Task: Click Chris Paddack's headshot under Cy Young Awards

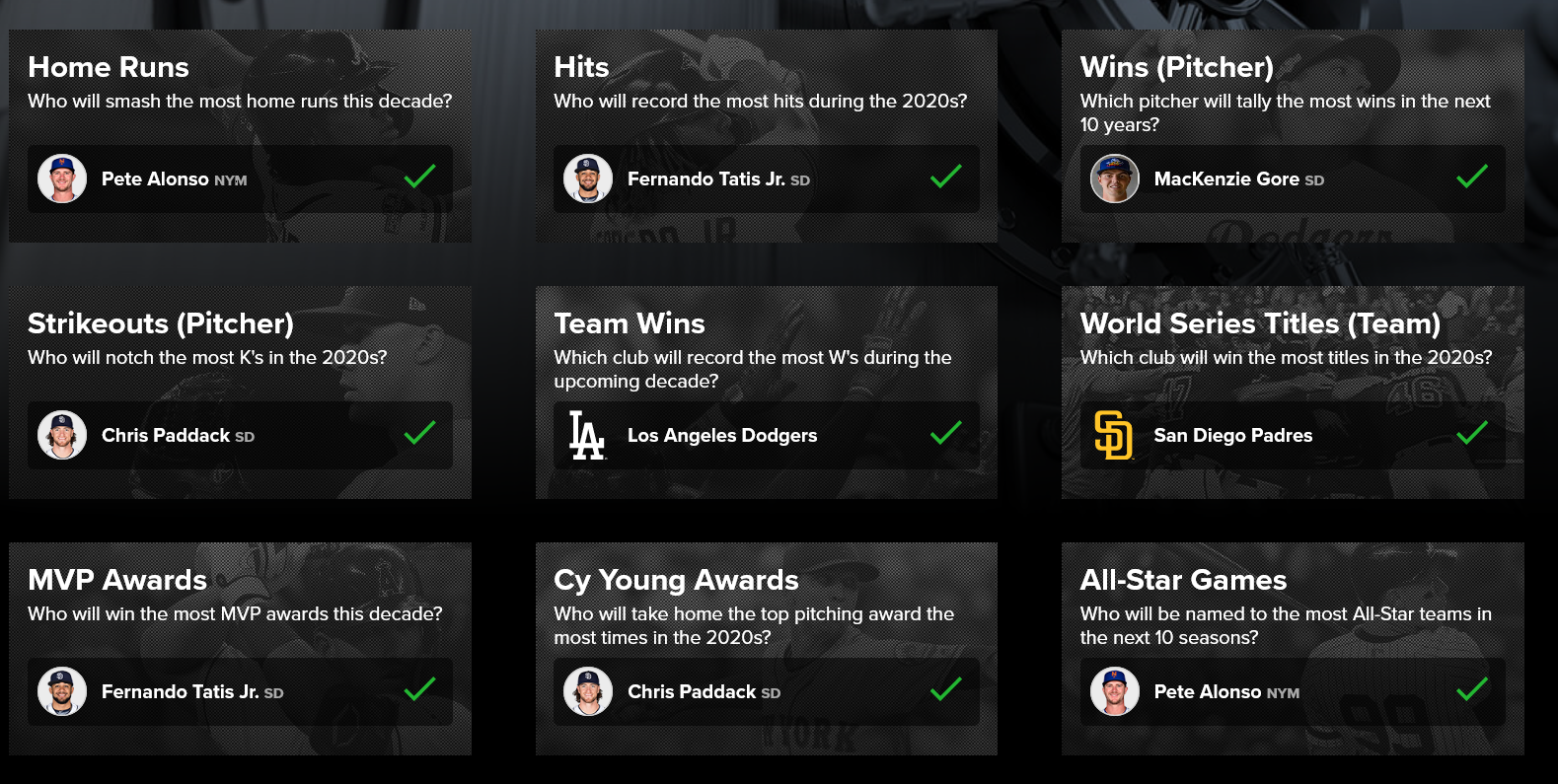Action: pyautogui.click(x=588, y=691)
